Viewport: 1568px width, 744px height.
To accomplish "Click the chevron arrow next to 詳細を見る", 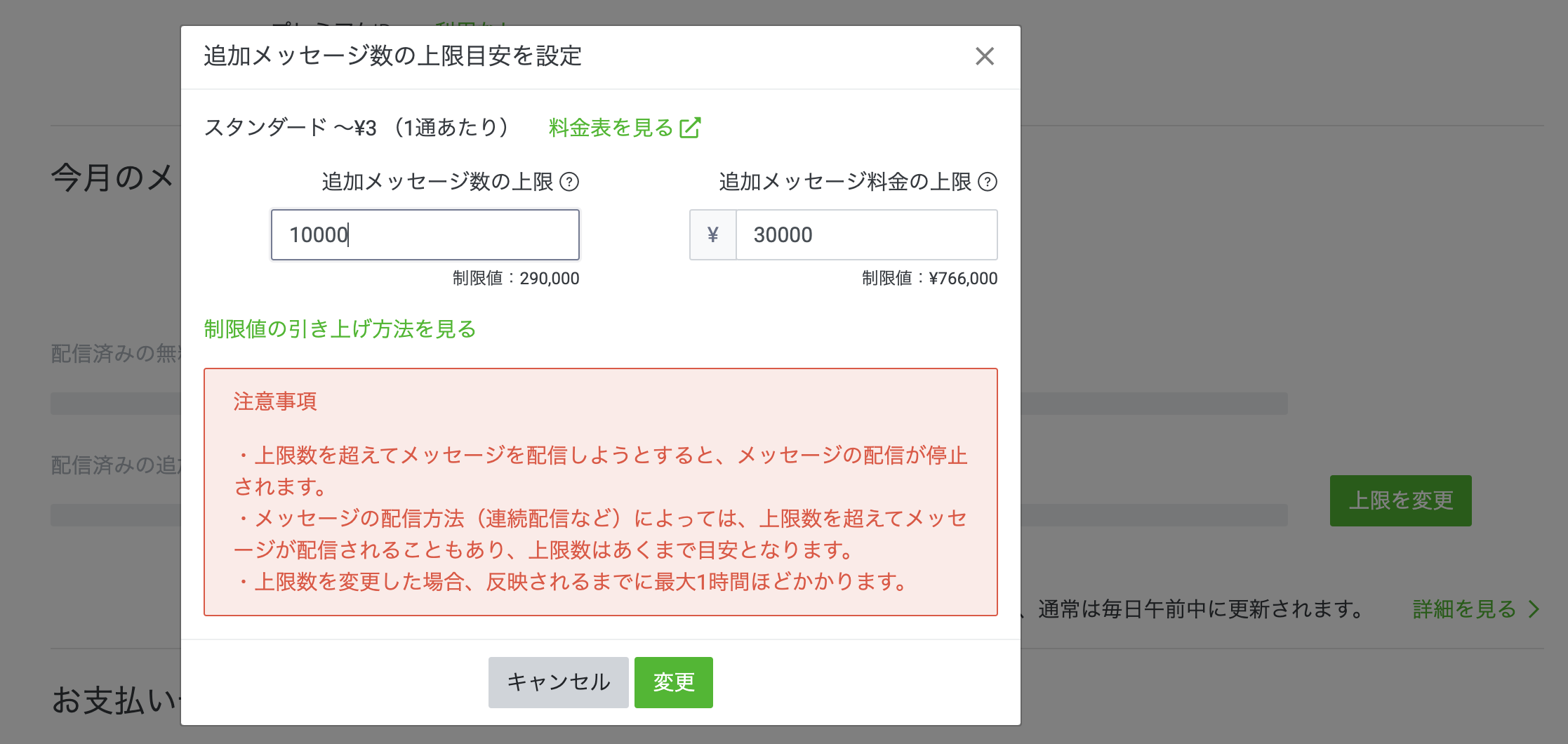I will 1534,609.
